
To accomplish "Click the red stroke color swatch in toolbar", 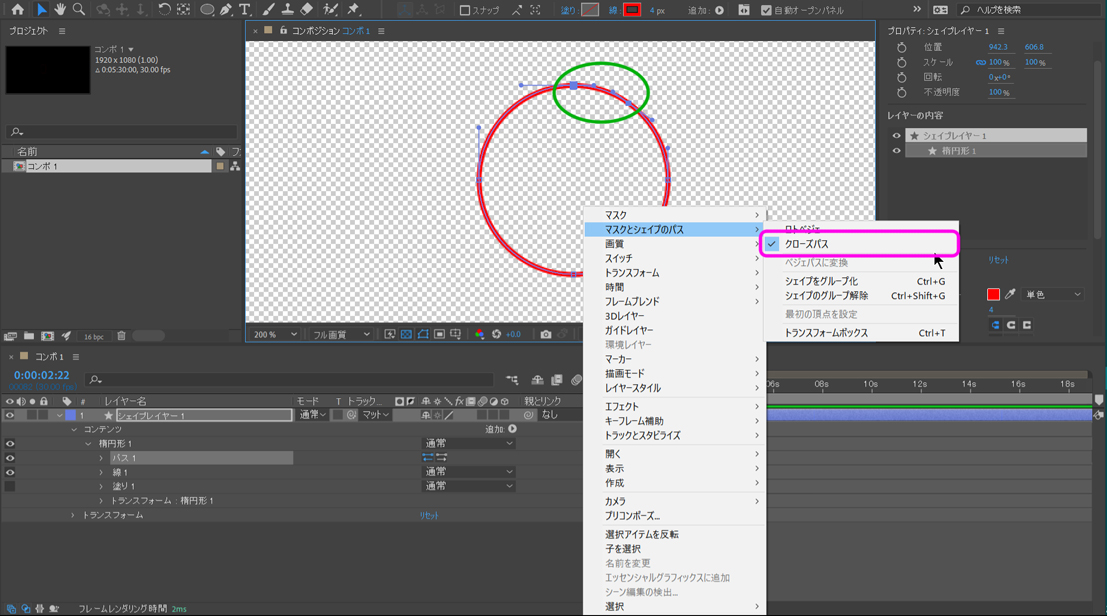I will [x=632, y=10].
